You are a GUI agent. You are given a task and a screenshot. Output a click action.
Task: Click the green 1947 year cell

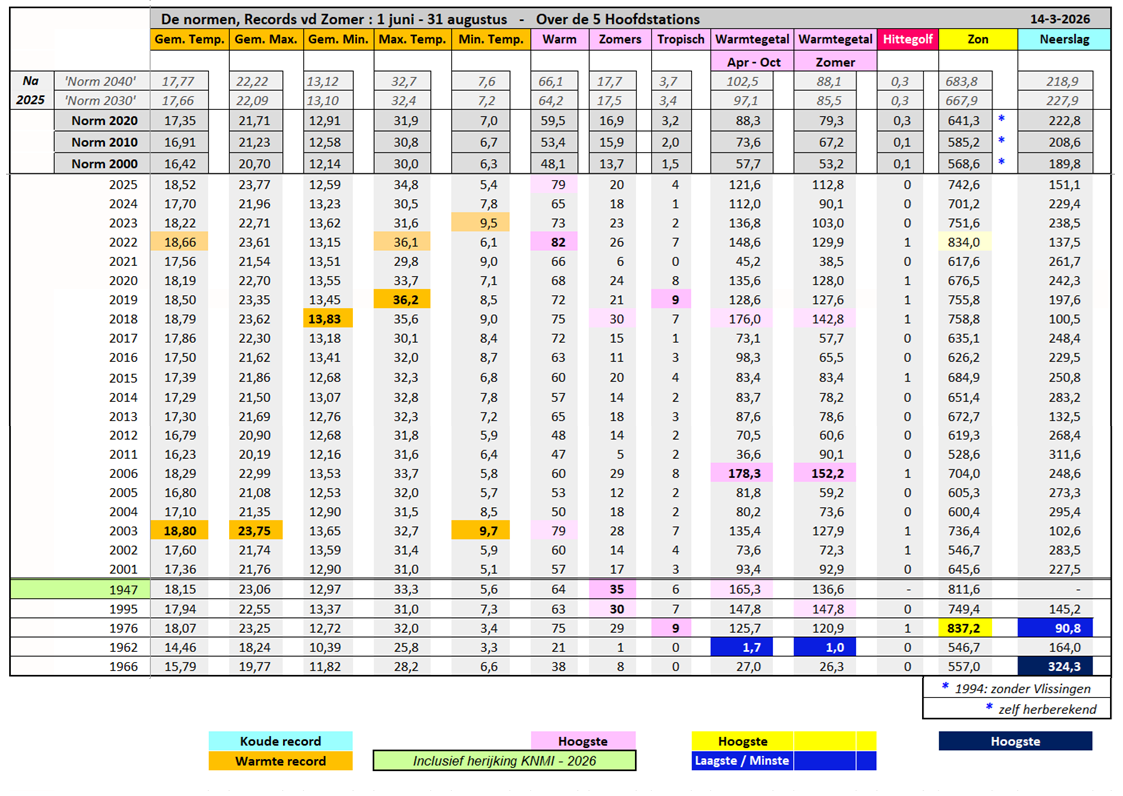[80, 590]
